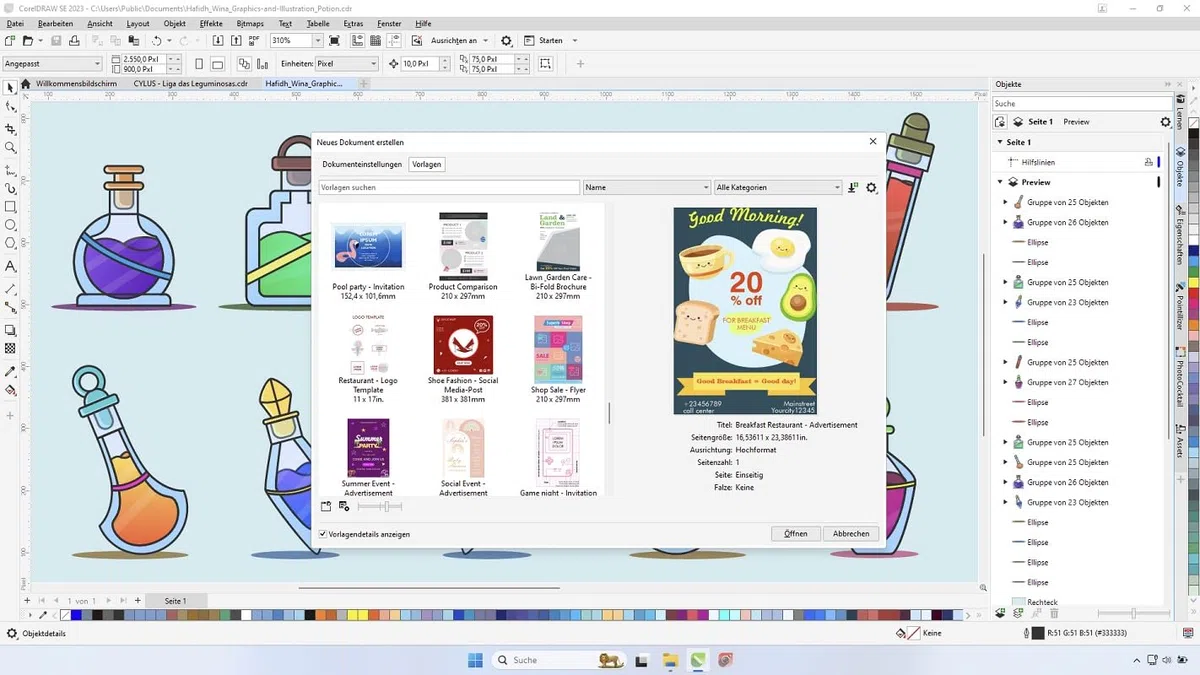The width and height of the screenshot is (1200, 675).
Task: Select the Seite 1 page tab
Action: (175, 601)
